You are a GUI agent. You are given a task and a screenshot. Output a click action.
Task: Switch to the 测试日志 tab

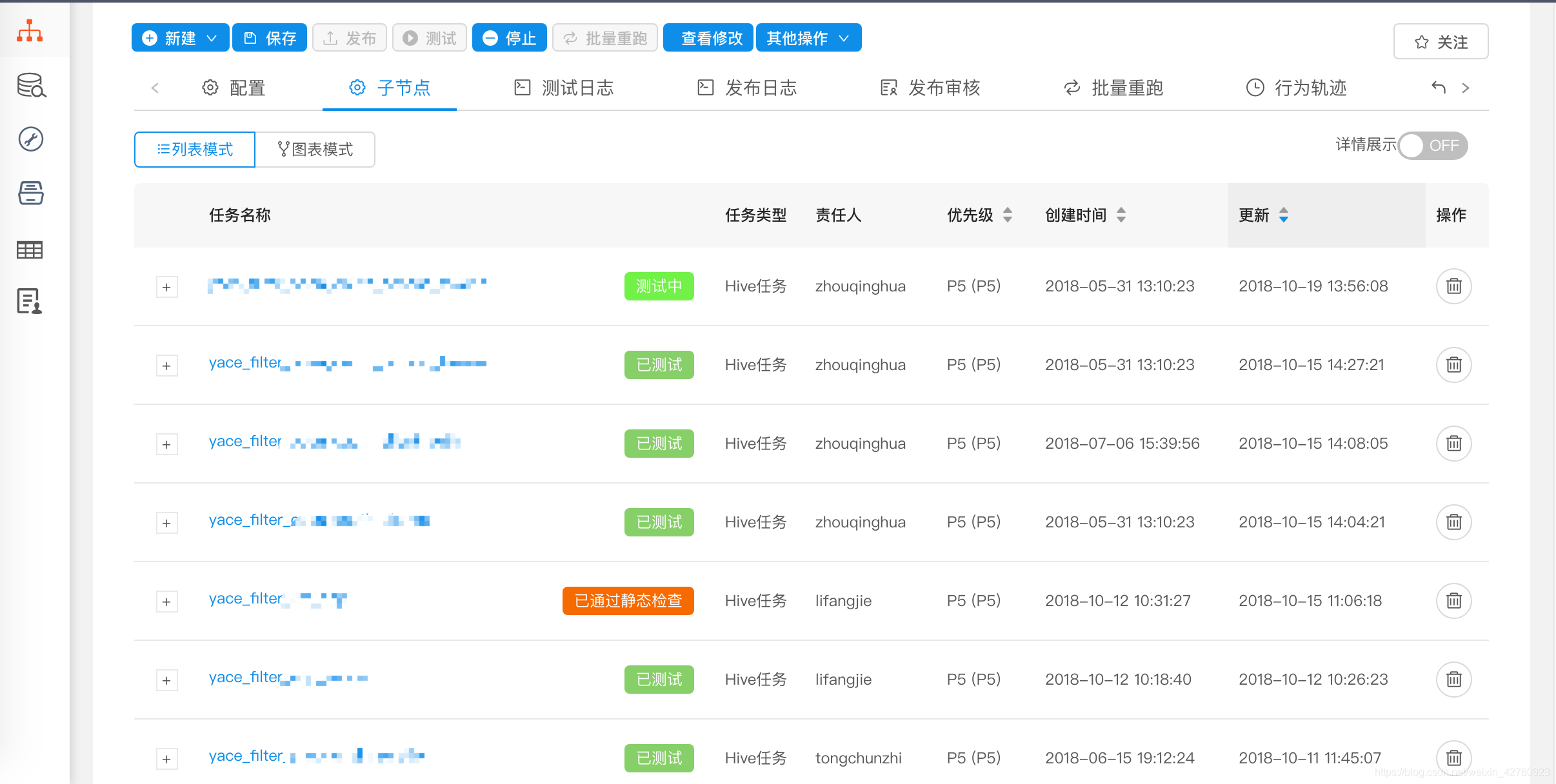point(564,88)
